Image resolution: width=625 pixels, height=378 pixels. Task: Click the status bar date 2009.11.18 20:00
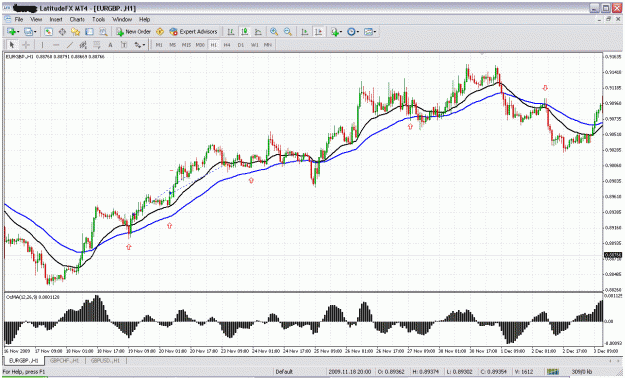click(x=349, y=372)
